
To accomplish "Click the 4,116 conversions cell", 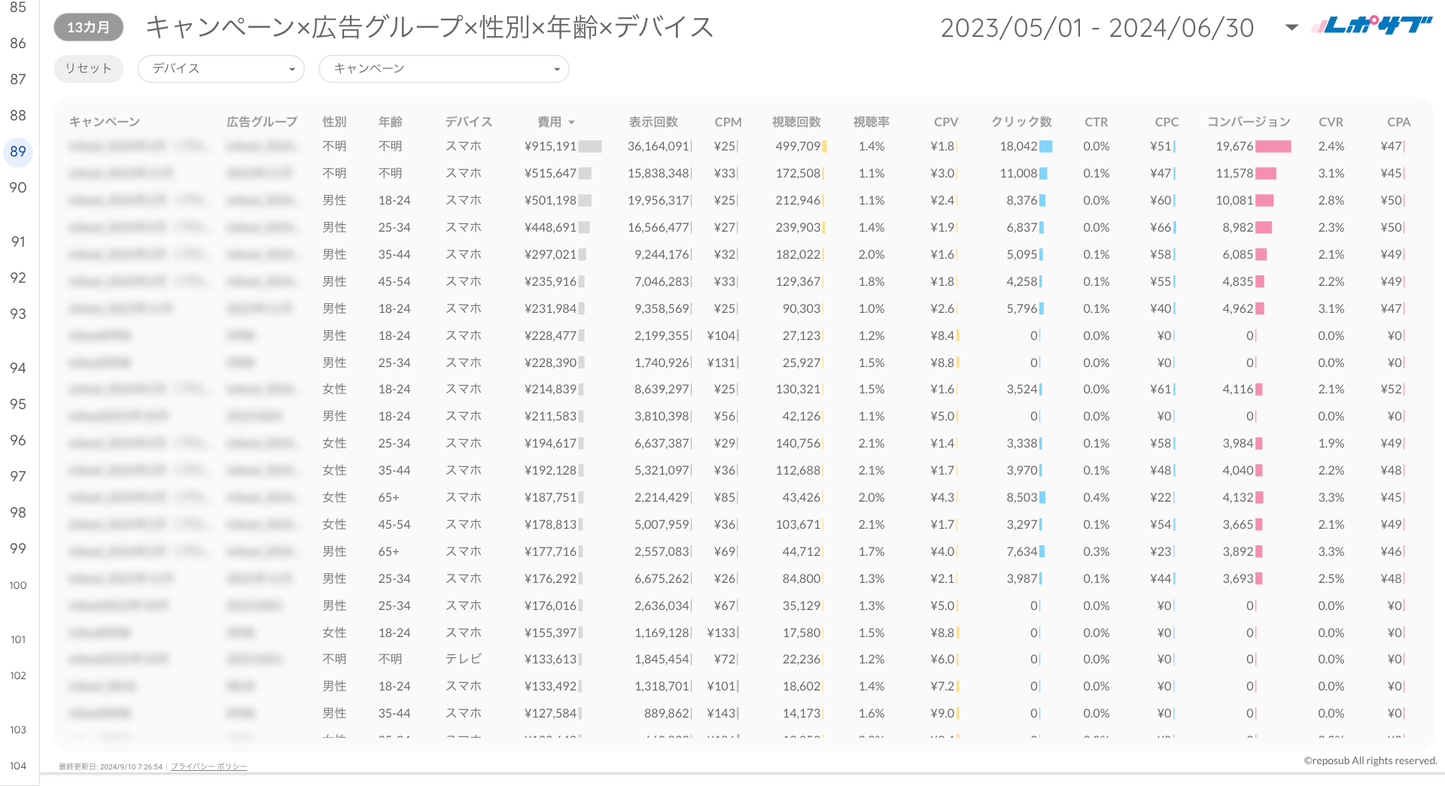I will click(x=1238, y=390).
